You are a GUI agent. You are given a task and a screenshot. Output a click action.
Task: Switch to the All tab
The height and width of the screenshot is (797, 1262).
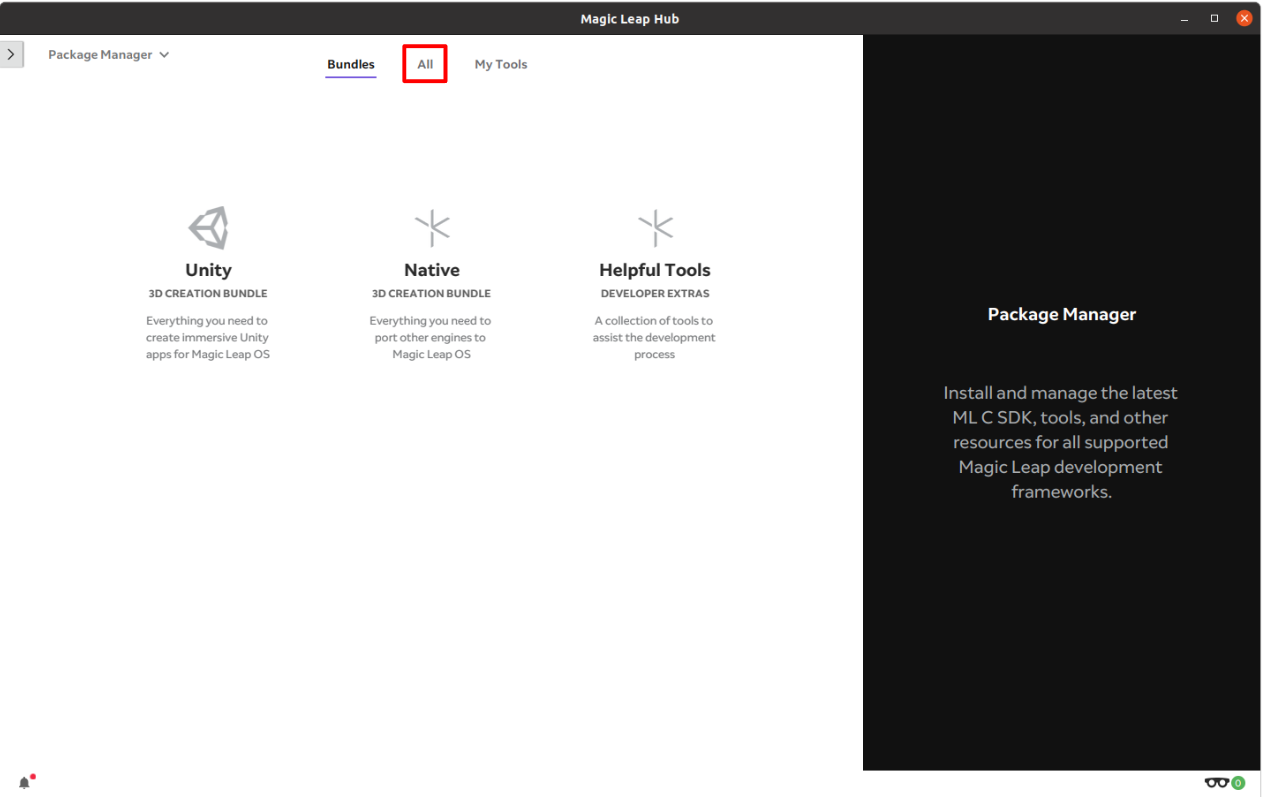(424, 63)
